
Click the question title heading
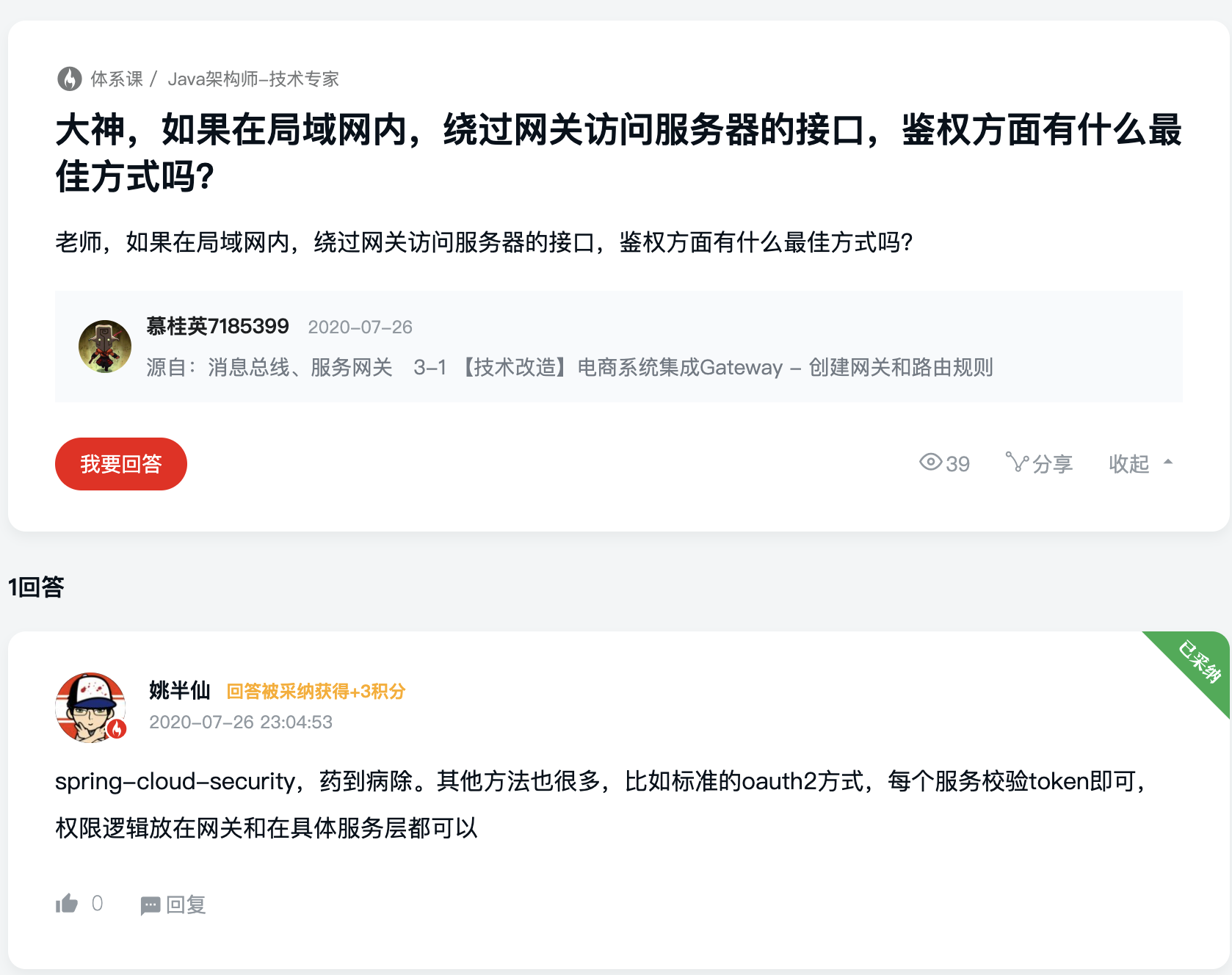click(618, 153)
